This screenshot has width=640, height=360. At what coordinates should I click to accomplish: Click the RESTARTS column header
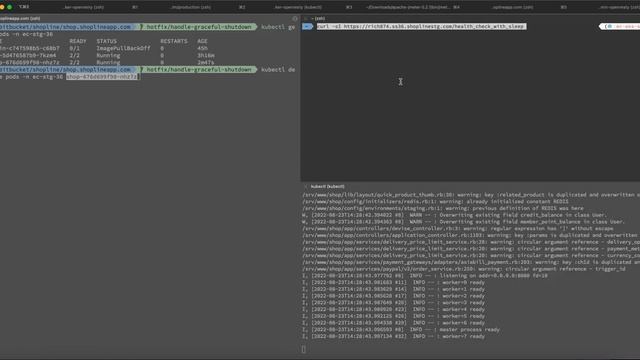(x=174, y=41)
